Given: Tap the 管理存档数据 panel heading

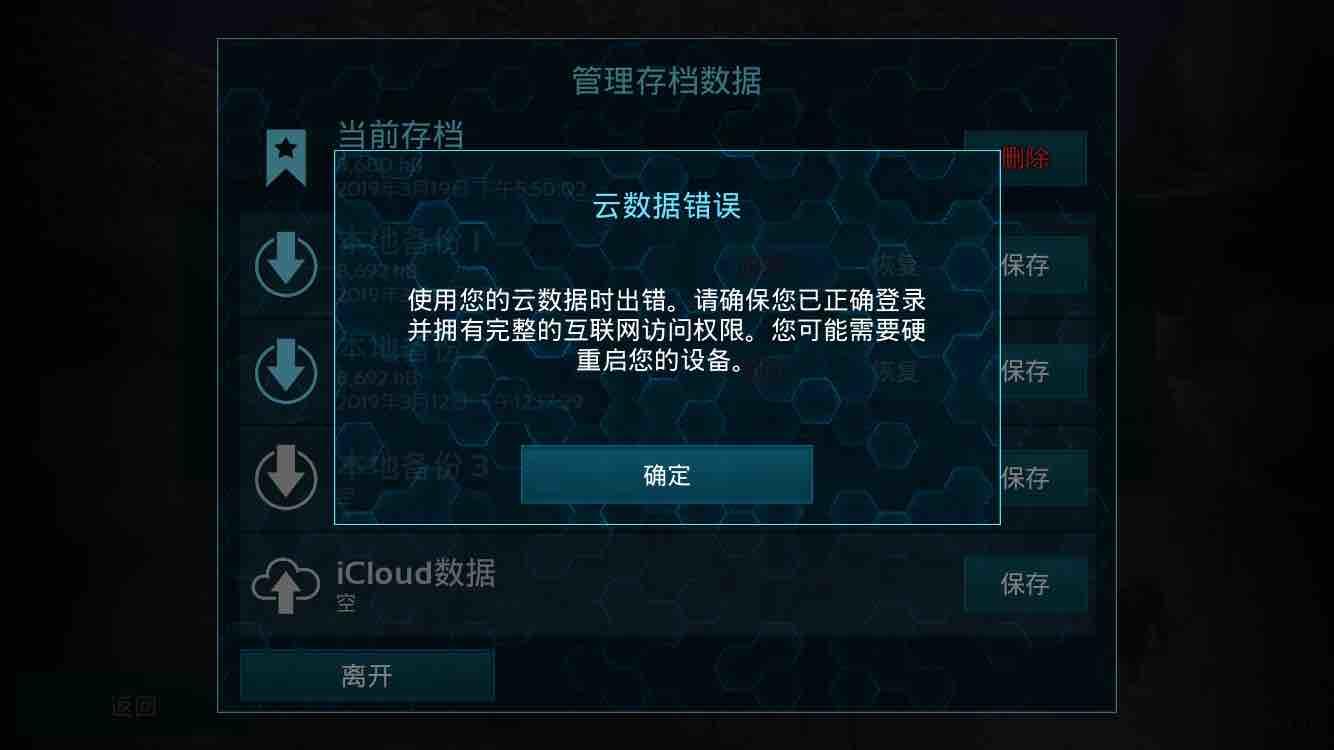Looking at the screenshot, I should [667, 81].
